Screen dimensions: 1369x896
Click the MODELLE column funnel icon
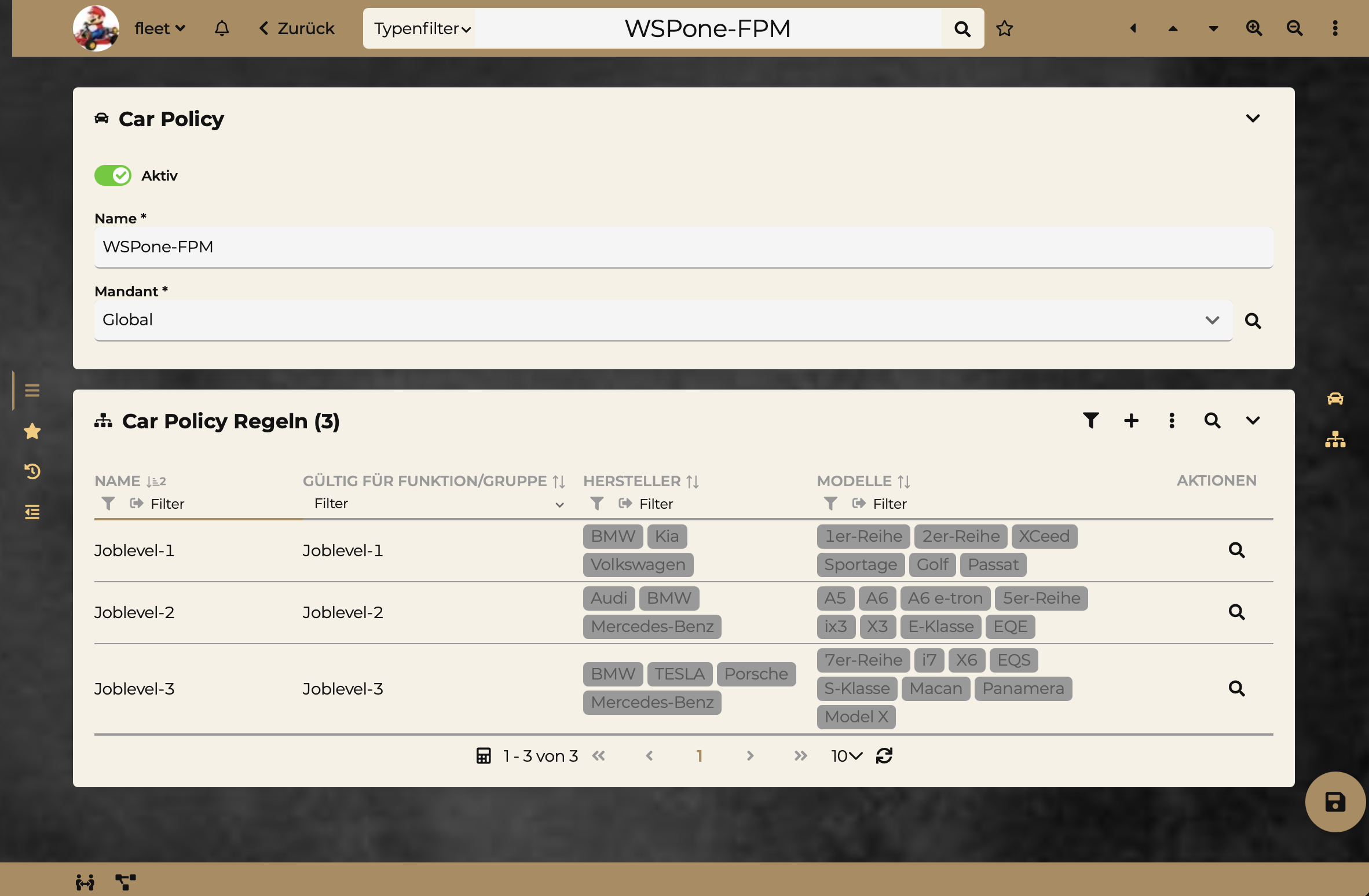[830, 504]
